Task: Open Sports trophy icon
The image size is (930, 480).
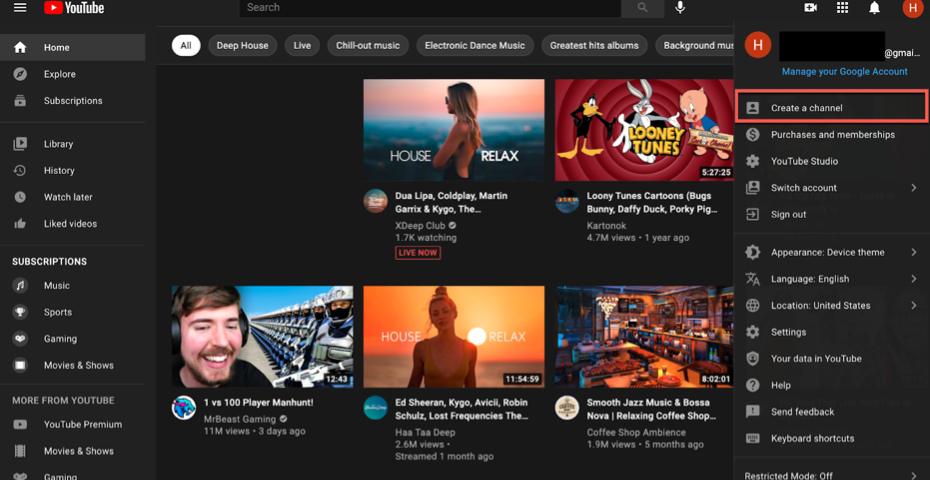Action: [x=20, y=312]
